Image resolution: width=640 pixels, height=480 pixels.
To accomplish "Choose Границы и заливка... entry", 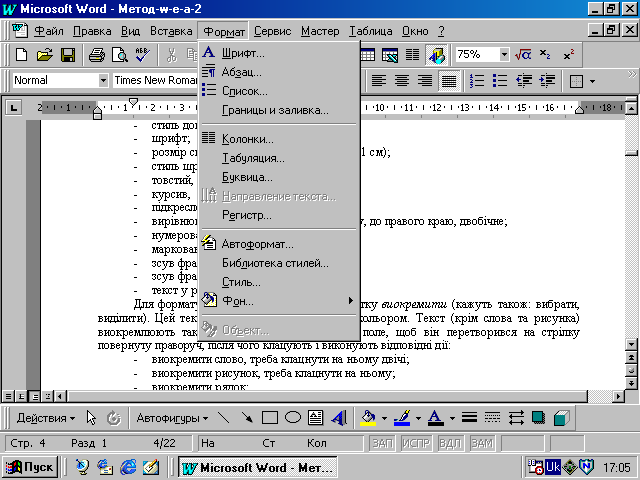I will click(x=279, y=110).
